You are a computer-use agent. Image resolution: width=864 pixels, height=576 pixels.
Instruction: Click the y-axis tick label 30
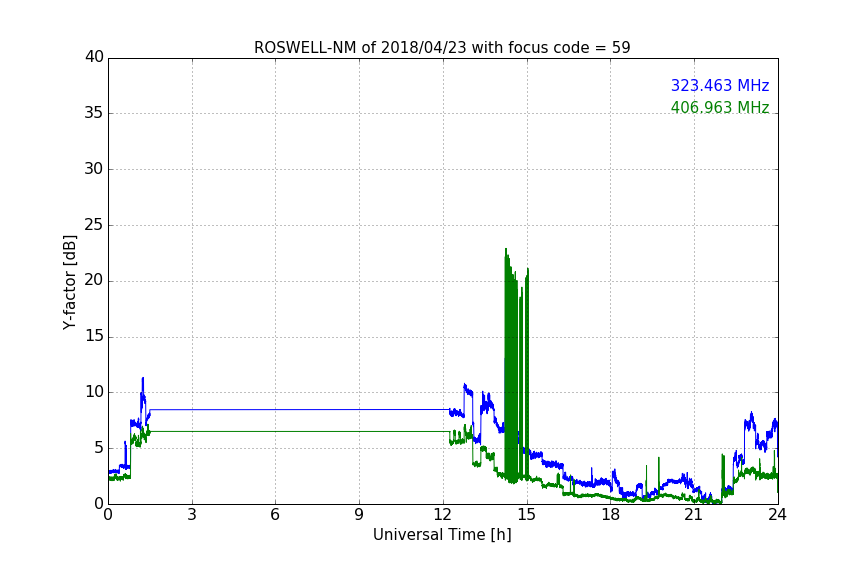94,169
